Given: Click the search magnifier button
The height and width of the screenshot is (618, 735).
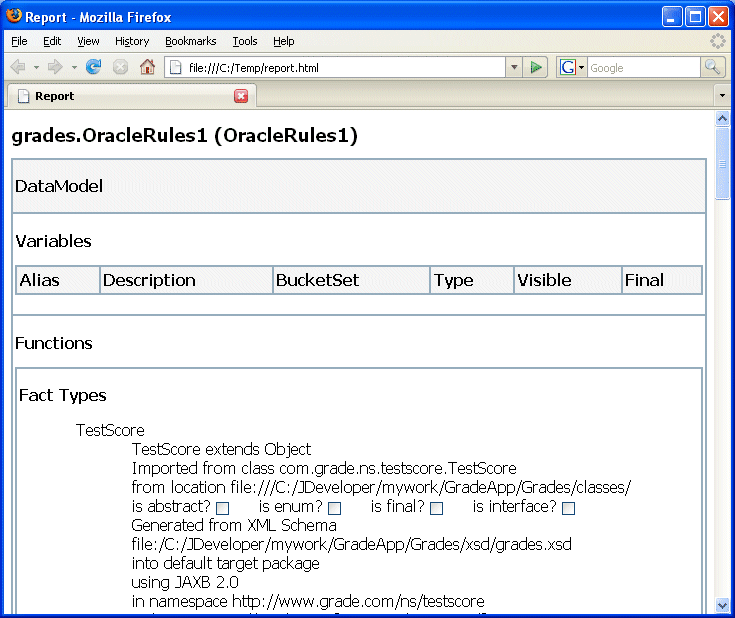Looking at the screenshot, I should tap(712, 68).
